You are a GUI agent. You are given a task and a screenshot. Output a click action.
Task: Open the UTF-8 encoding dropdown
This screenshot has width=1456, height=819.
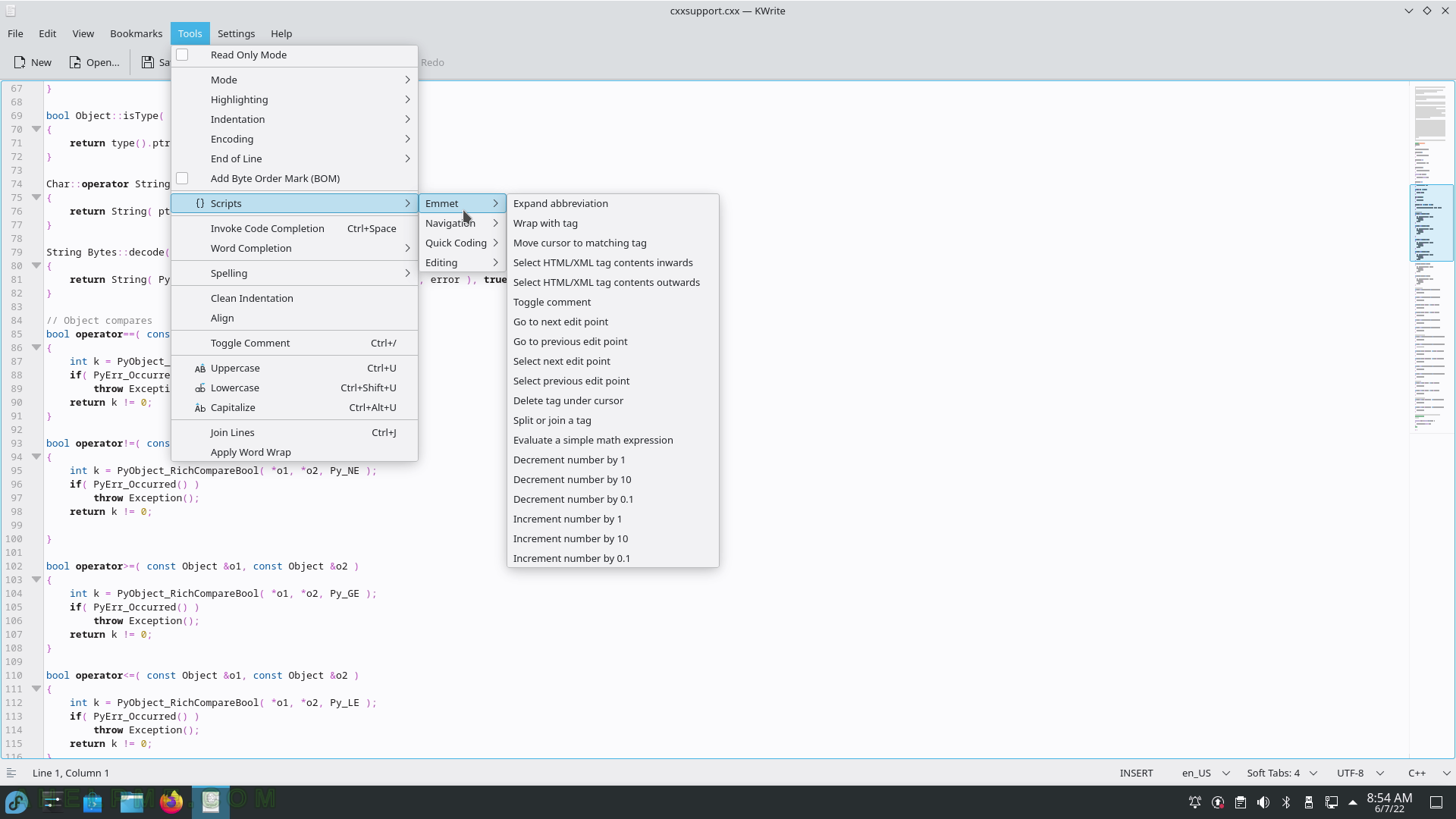[1360, 773]
